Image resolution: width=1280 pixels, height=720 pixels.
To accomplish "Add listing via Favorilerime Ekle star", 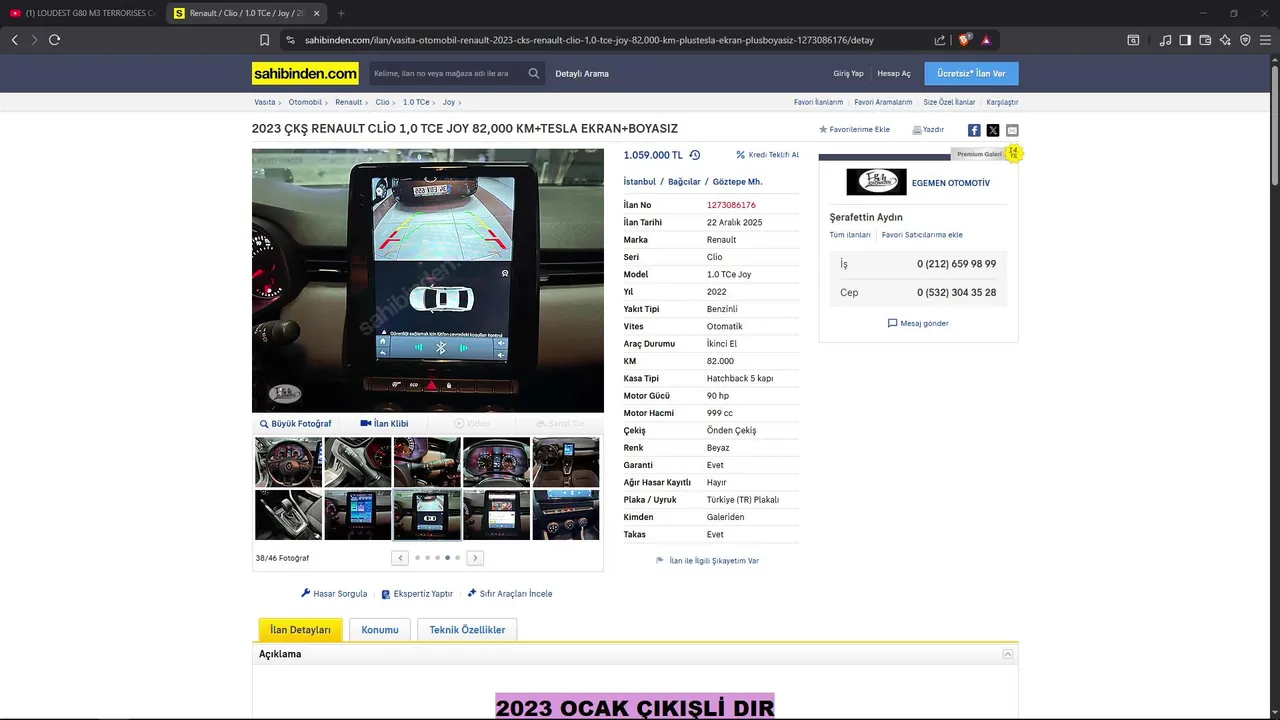I will (854, 130).
